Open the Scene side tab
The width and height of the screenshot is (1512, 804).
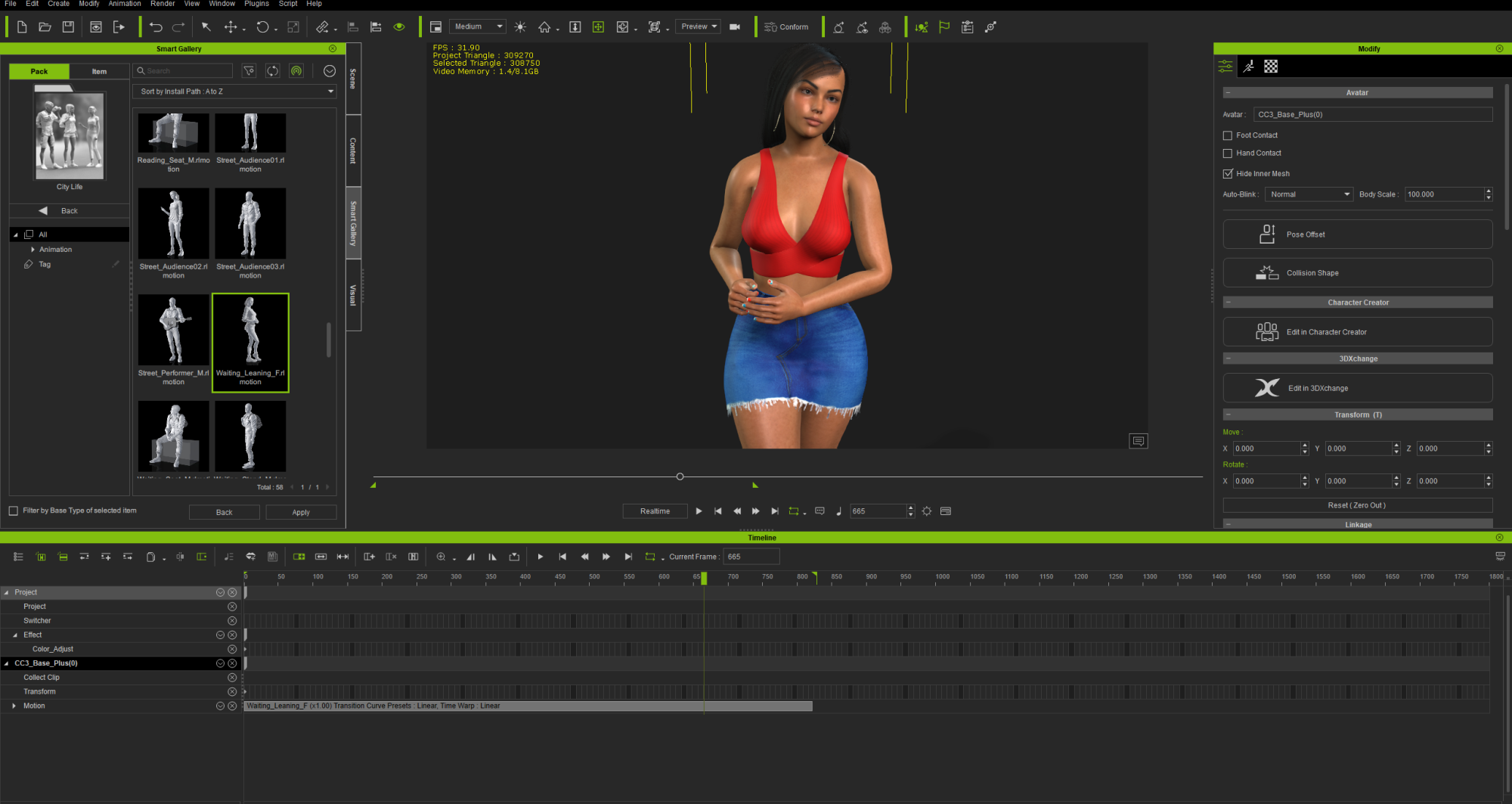point(353,79)
